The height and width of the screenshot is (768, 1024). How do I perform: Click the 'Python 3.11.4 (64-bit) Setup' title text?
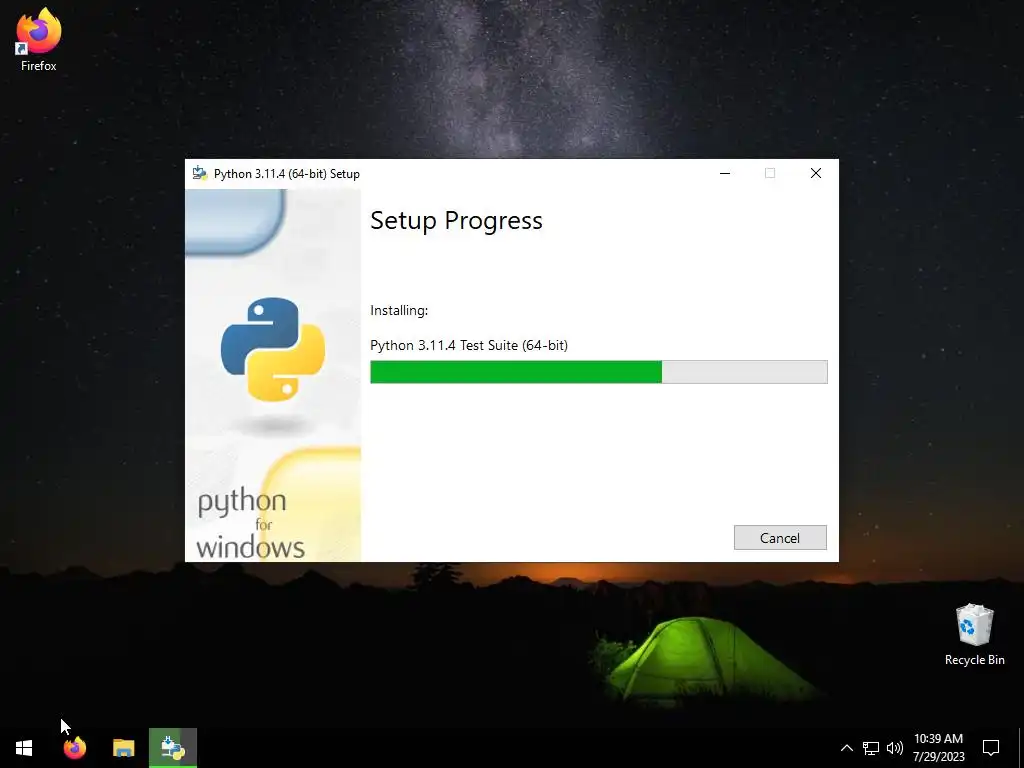pyautogui.click(x=287, y=174)
